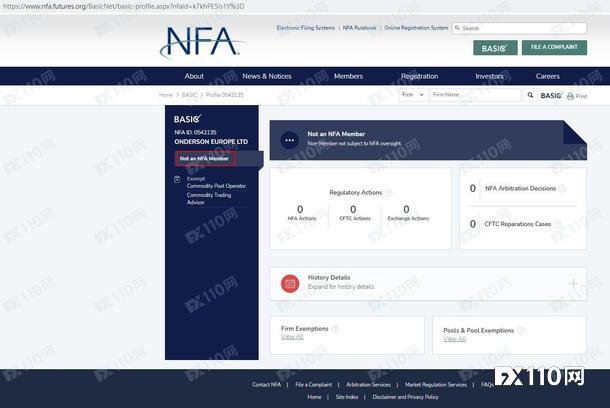Screen dimensions: 610x408
Task: Click the help icon next to Regulatory Actions
Action: [x=389, y=192]
